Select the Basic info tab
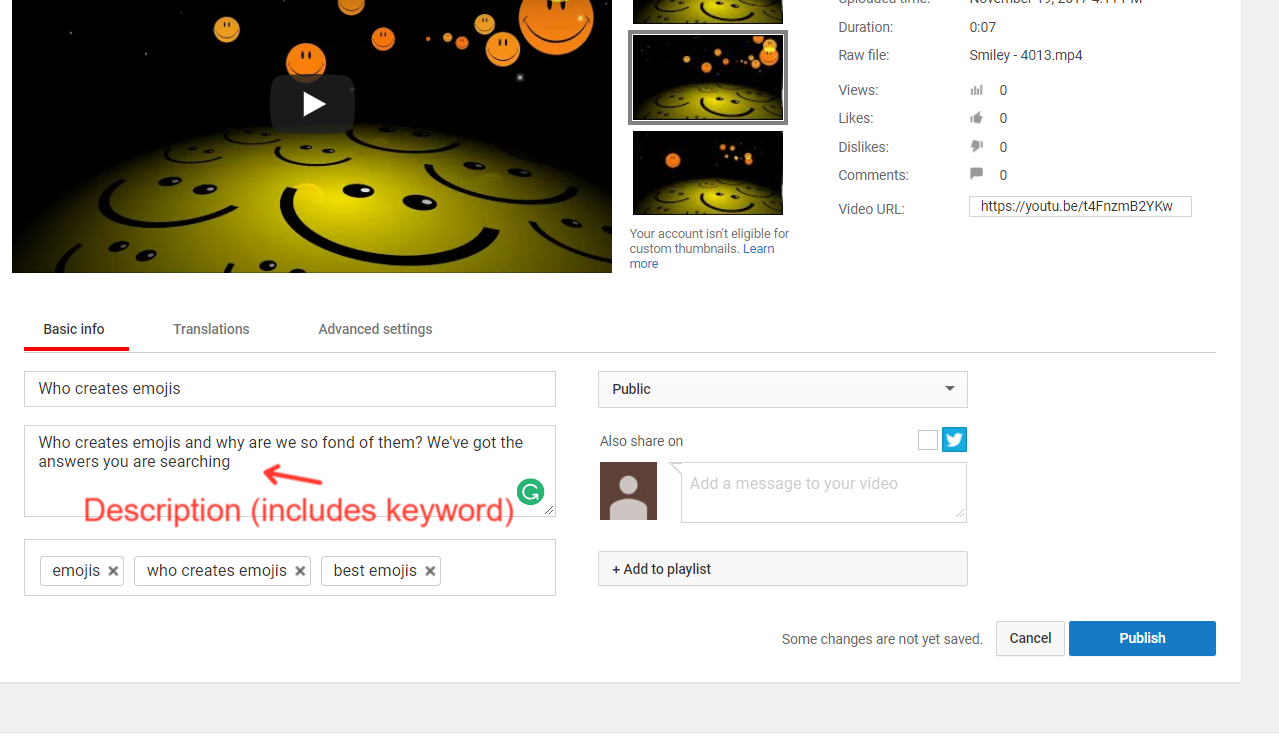The height and width of the screenshot is (743, 1279). pyautogui.click(x=74, y=329)
